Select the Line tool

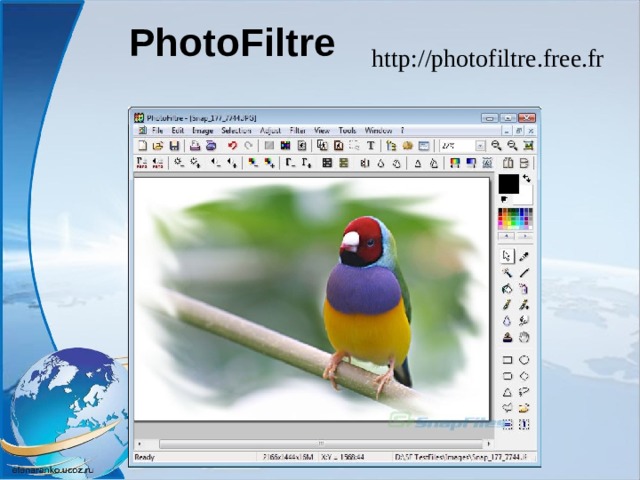(x=524, y=273)
